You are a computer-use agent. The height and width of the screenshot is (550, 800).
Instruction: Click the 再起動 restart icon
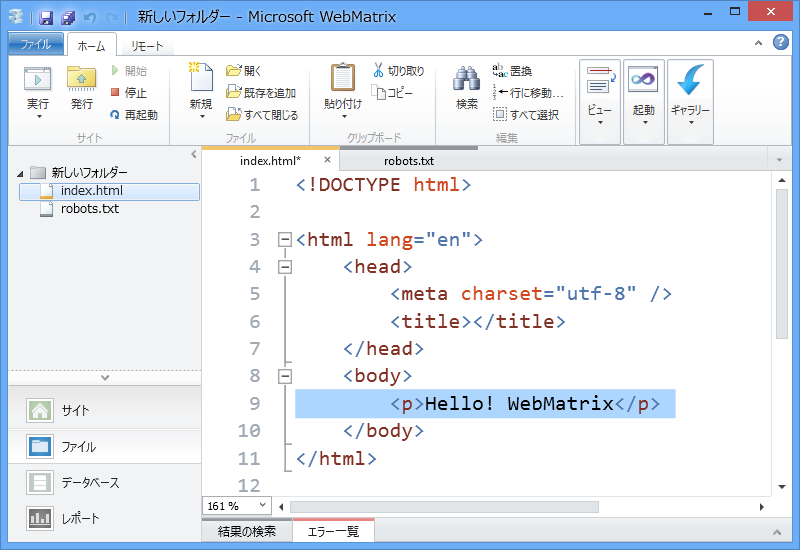coord(115,115)
